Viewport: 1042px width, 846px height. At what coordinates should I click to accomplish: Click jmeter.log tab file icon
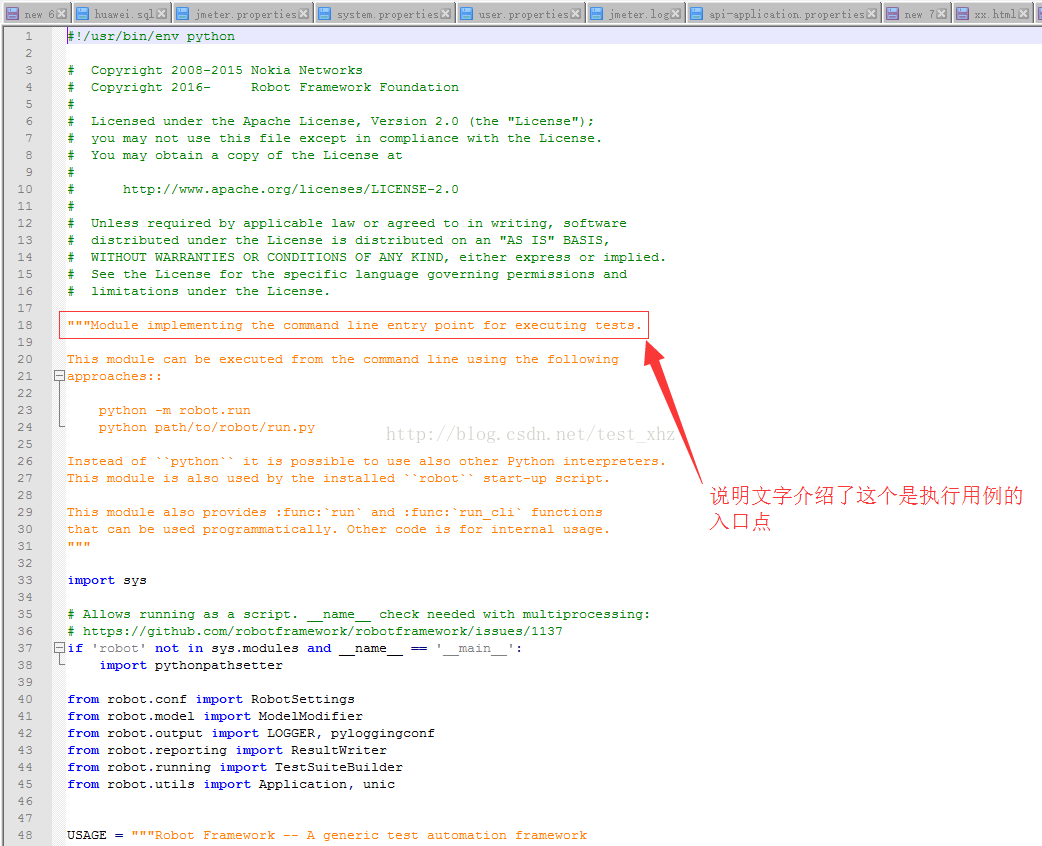pos(597,14)
